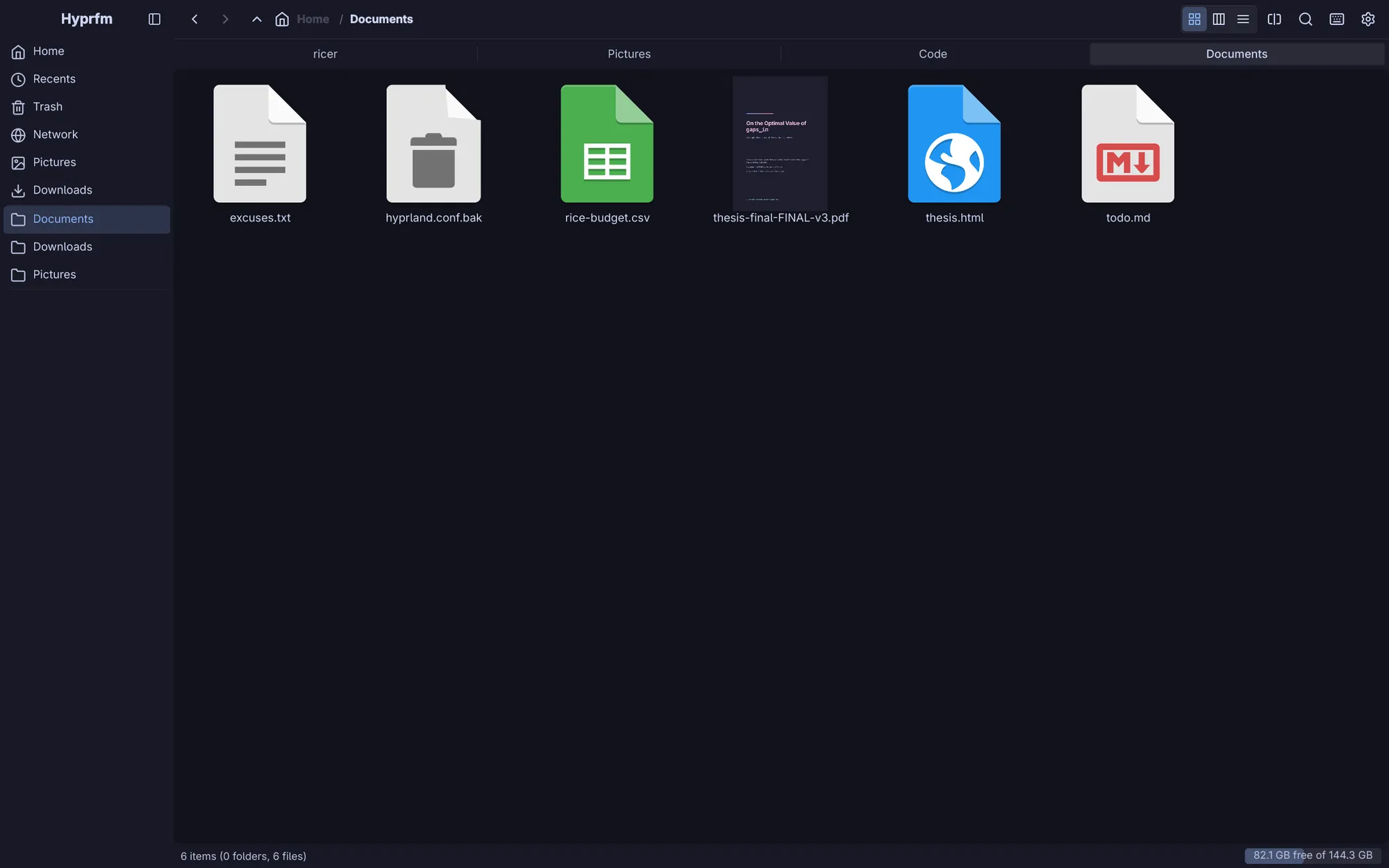Select the Documents tab
Viewport: 1389px width, 868px height.
[x=1237, y=54]
